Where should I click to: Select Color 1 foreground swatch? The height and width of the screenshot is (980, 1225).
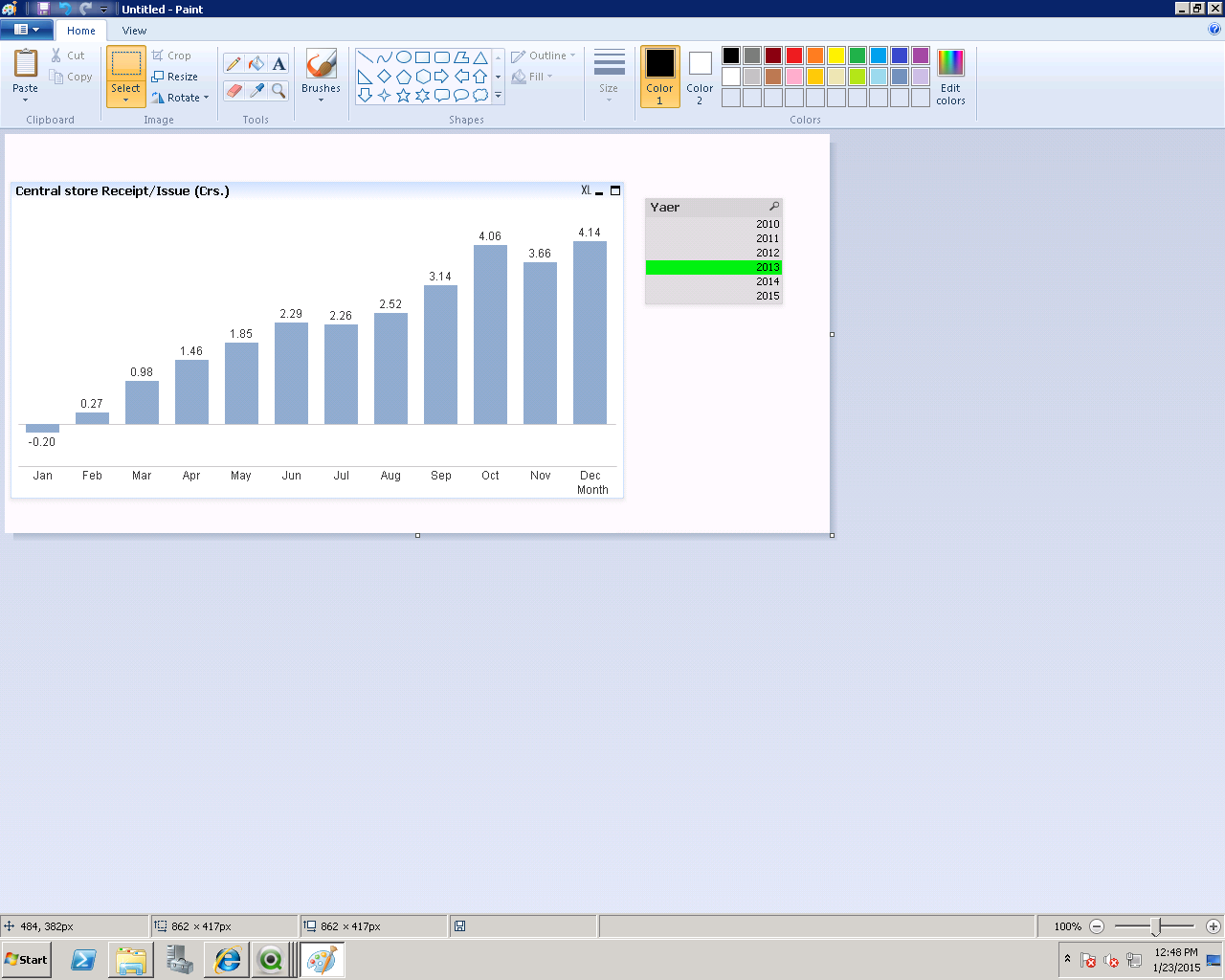pos(659,77)
